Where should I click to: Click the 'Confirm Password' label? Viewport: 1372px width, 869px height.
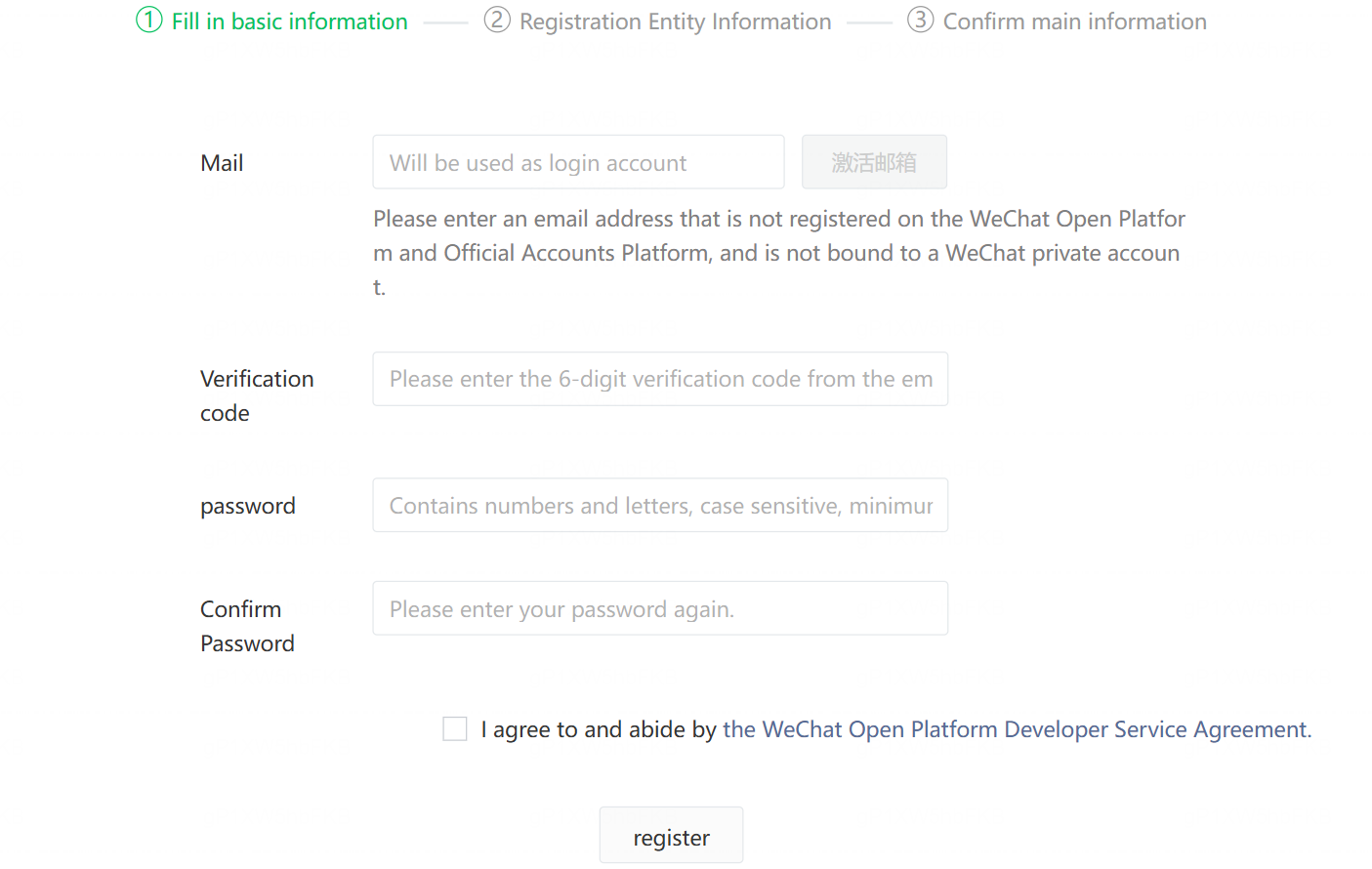click(247, 626)
